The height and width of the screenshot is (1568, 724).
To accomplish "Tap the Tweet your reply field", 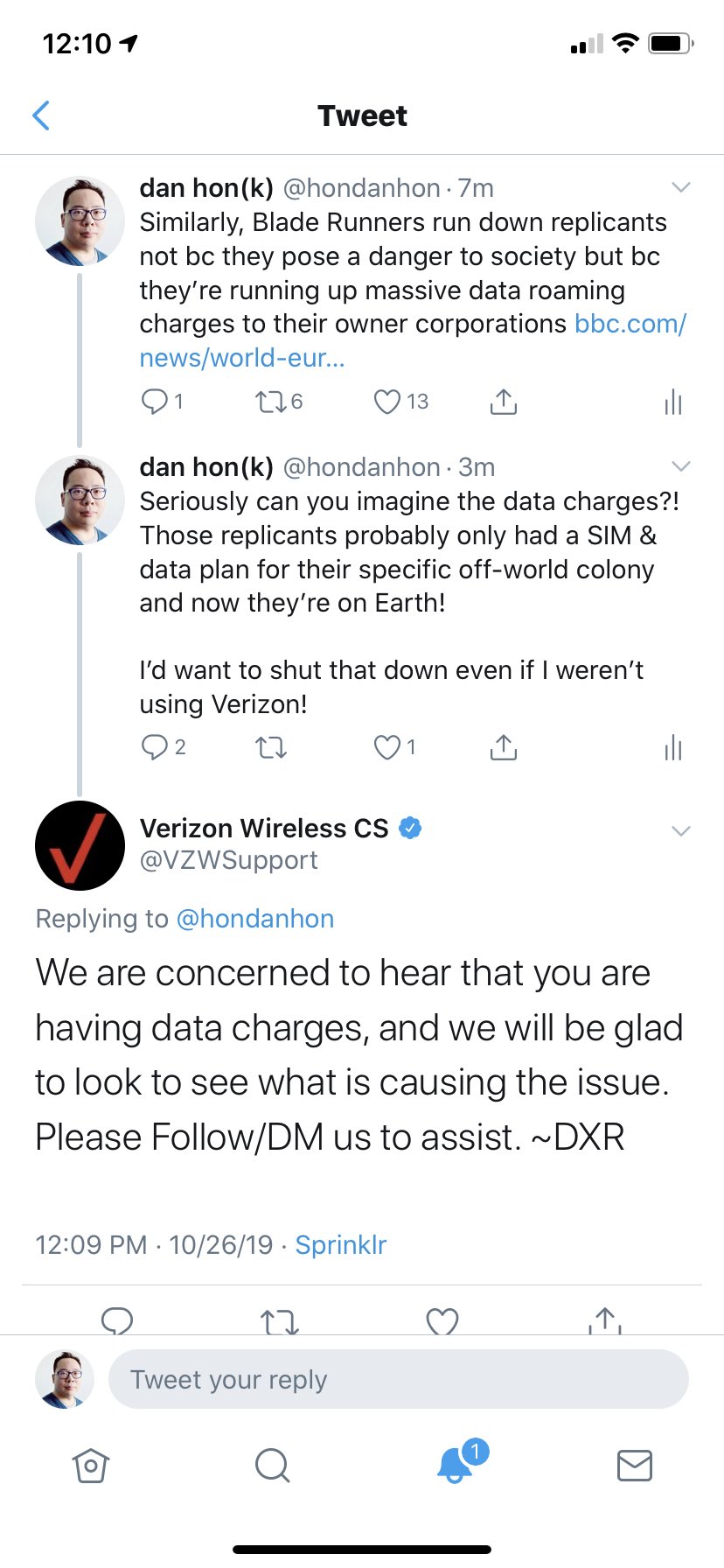I will click(398, 1379).
